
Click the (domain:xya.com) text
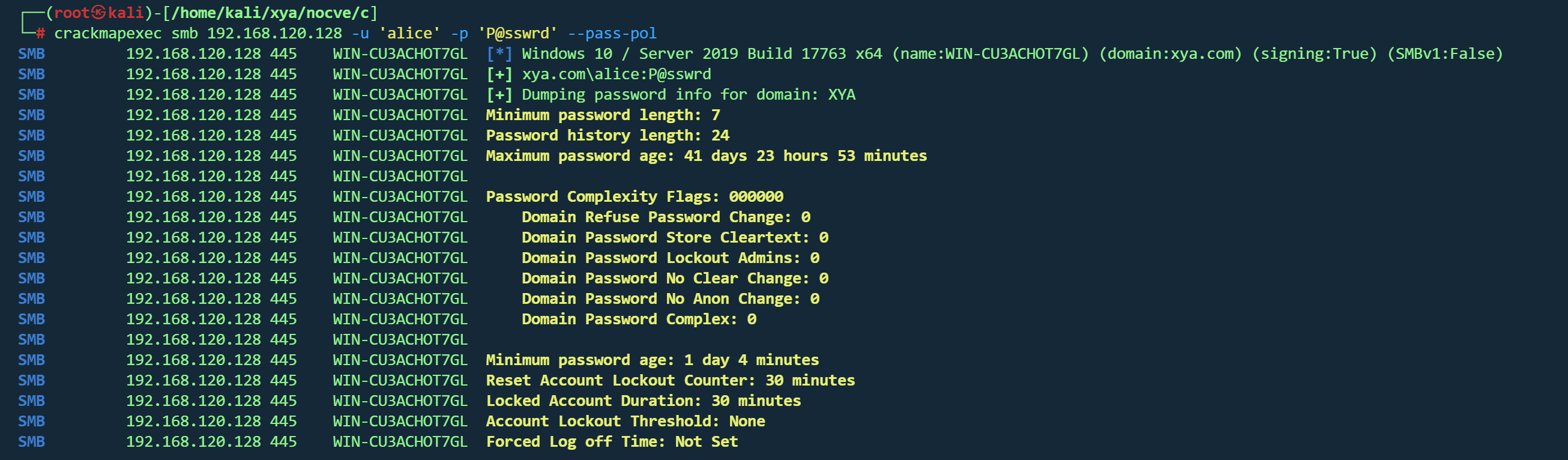tap(1170, 53)
